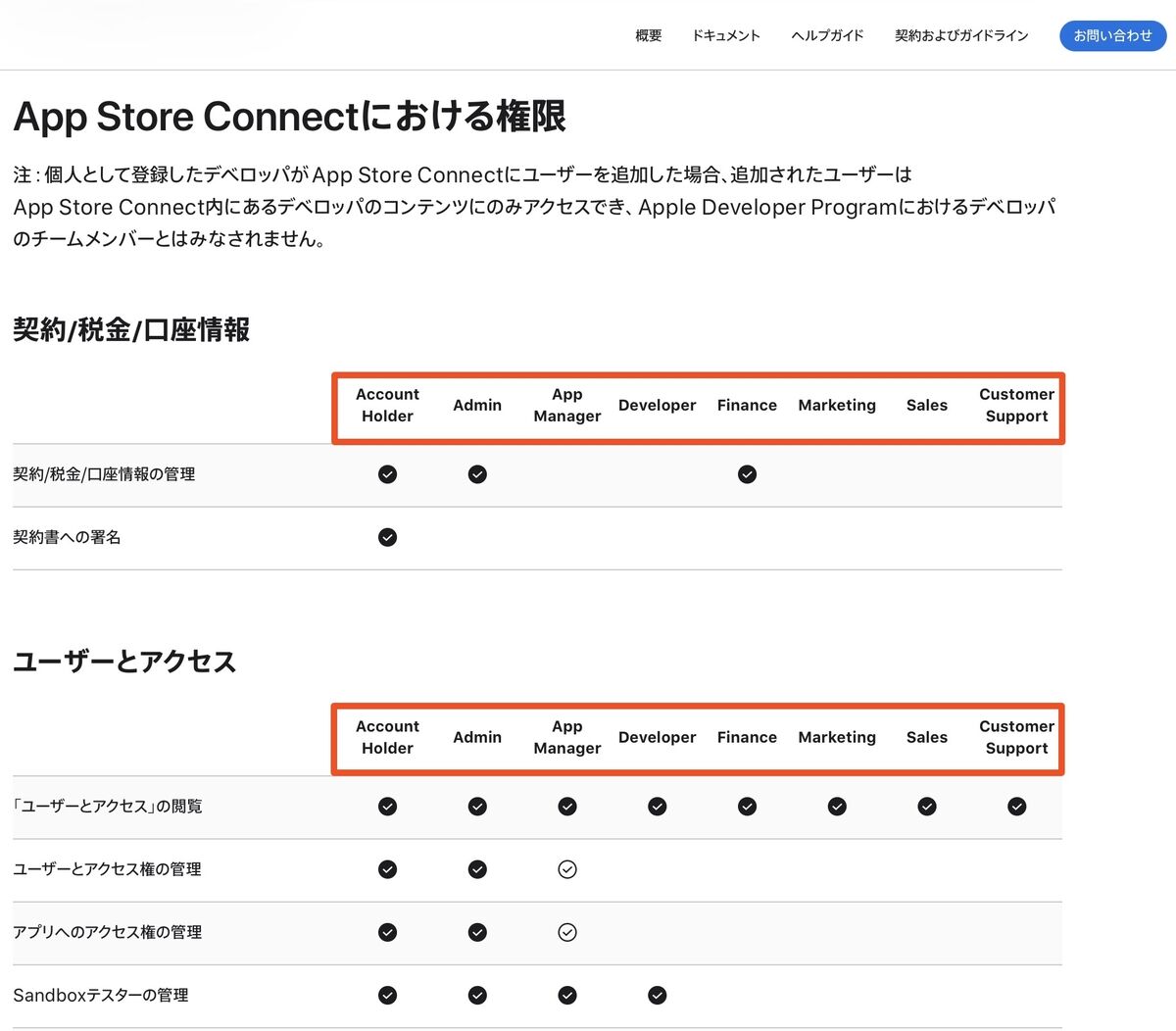The image size is (1176, 1031).
Task: Click the 契約/税金/口座情報 section heading
Action: point(131,329)
